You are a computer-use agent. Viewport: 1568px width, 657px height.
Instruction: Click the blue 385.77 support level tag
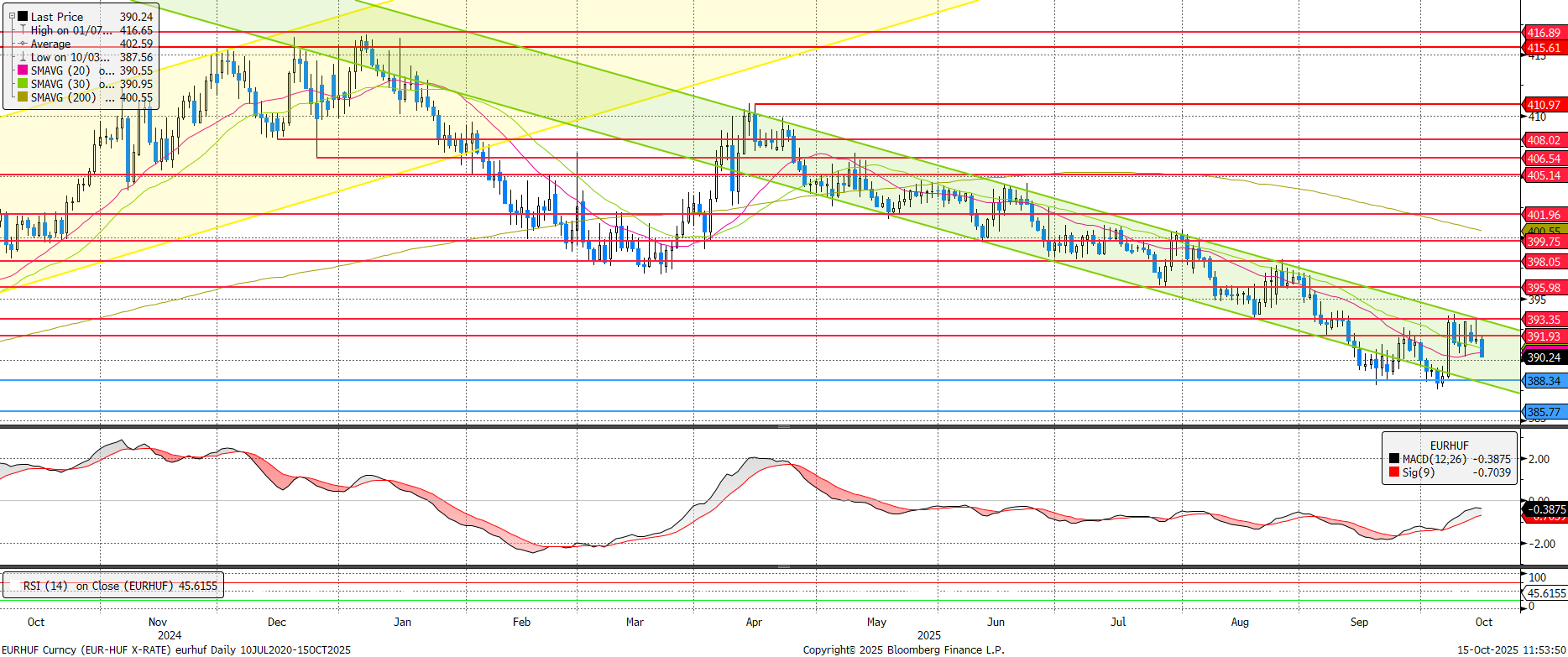[x=1543, y=412]
